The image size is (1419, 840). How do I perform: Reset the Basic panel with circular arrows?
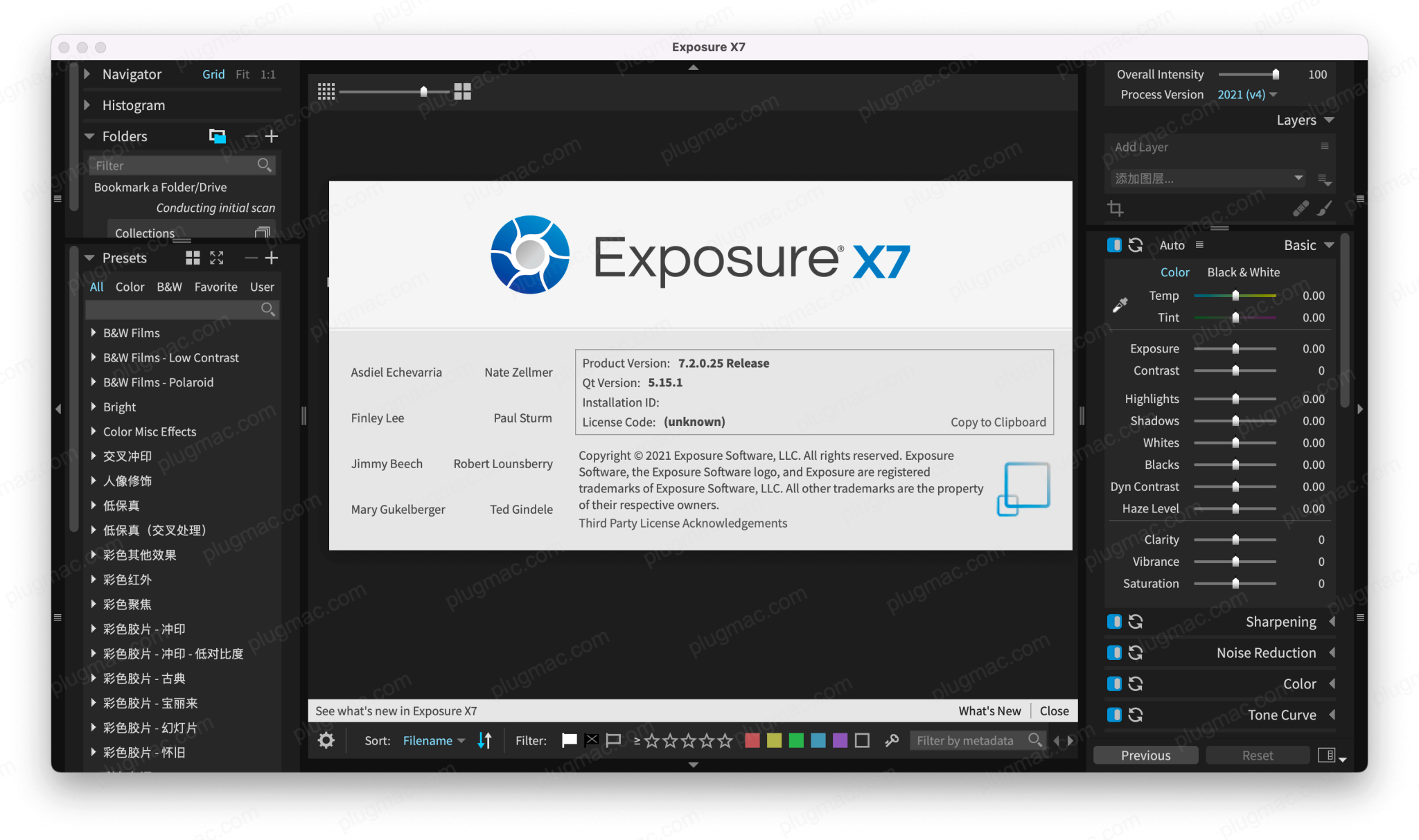1136,245
